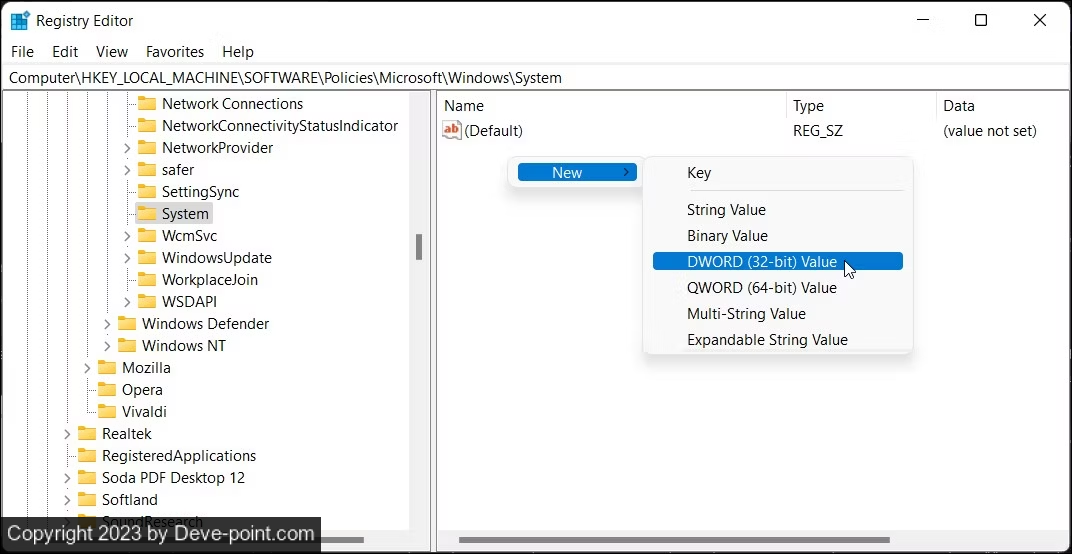The width and height of the screenshot is (1072, 554).
Task: Choose String Value in the submenu
Action: [x=777, y=210]
